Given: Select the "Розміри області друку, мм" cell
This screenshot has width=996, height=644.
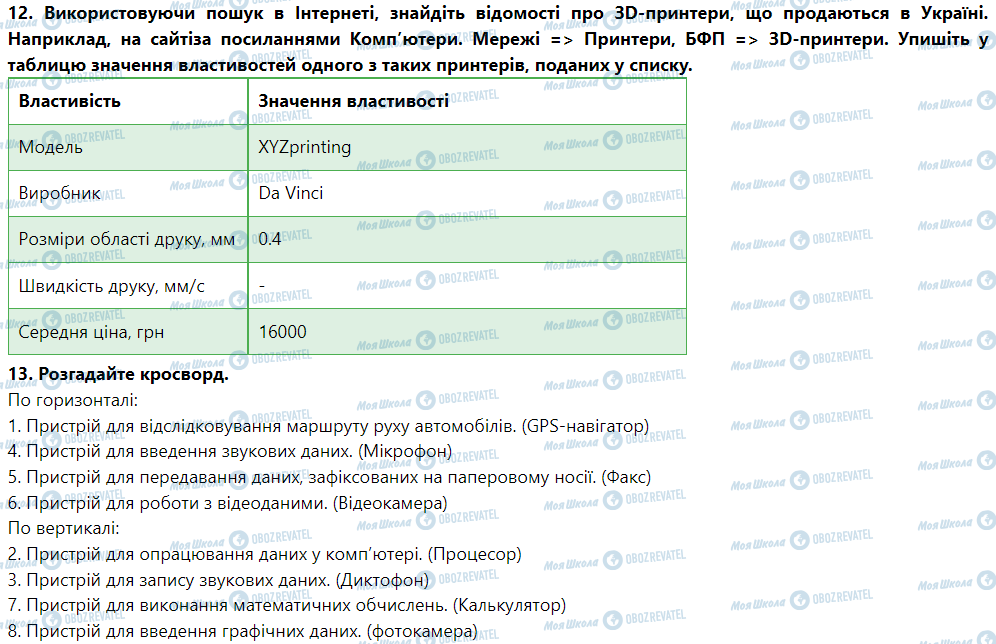Looking at the screenshot, I should (x=127, y=239).
